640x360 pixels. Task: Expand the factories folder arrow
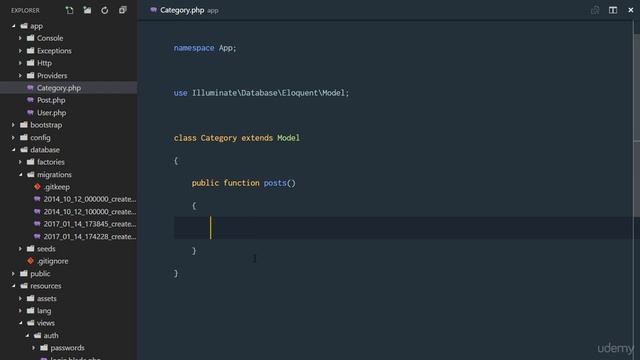pos(20,162)
